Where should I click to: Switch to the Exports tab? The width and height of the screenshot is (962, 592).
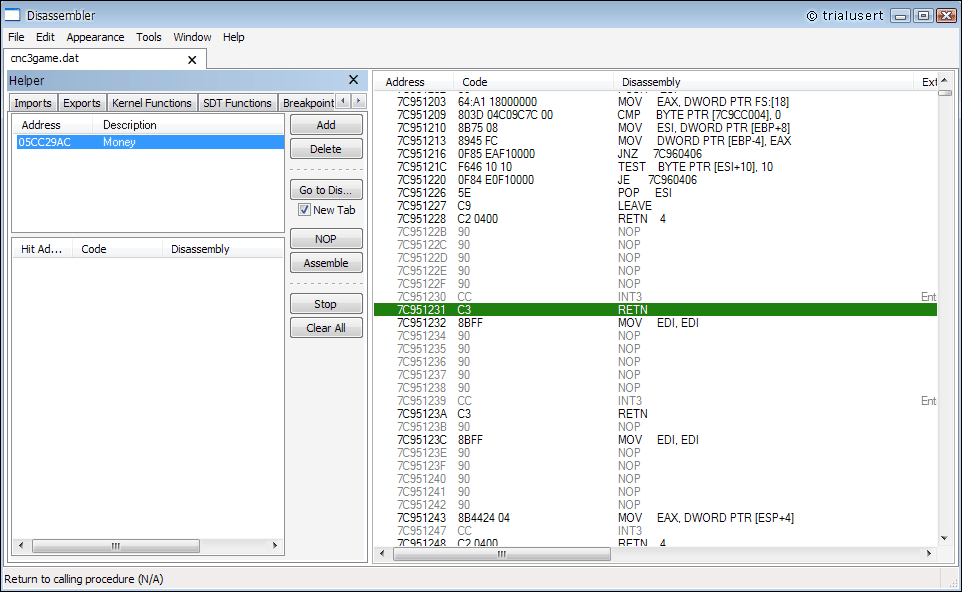(81, 102)
